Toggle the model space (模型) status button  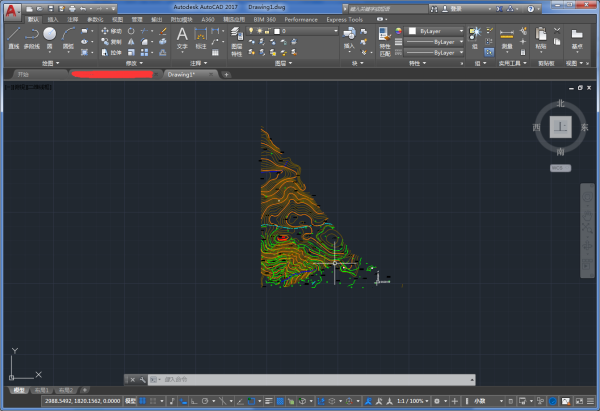coord(130,401)
